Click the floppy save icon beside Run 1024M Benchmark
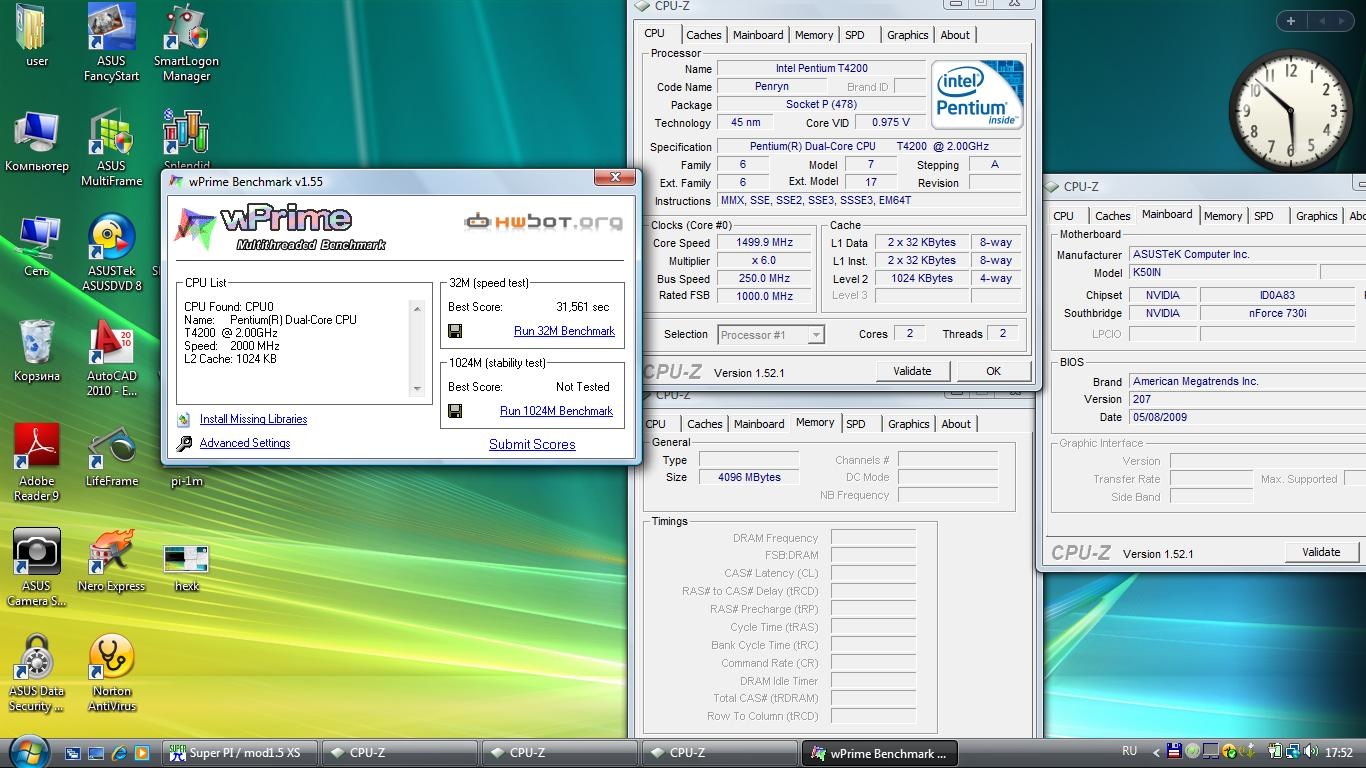Viewport: 1366px width, 768px height. click(455, 411)
